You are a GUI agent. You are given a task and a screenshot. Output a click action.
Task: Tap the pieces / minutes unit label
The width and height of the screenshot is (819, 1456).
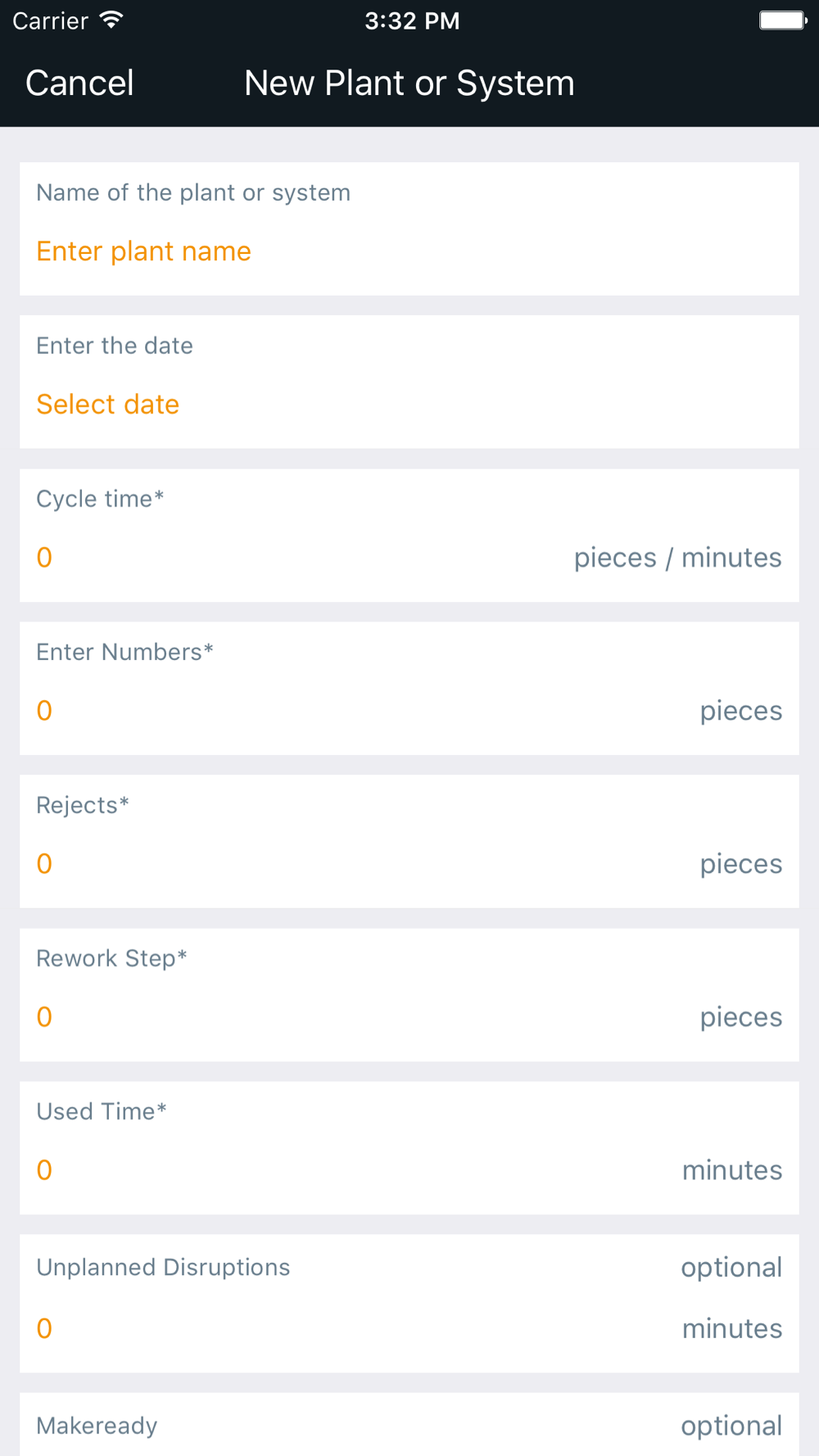(677, 558)
